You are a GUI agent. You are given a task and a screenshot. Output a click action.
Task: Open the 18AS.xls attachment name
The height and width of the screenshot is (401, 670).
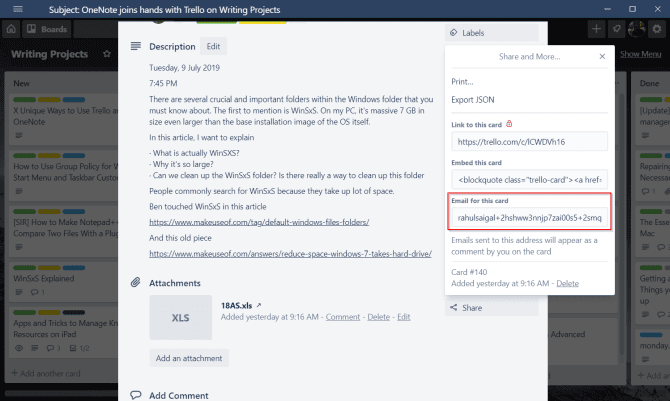(x=236, y=305)
